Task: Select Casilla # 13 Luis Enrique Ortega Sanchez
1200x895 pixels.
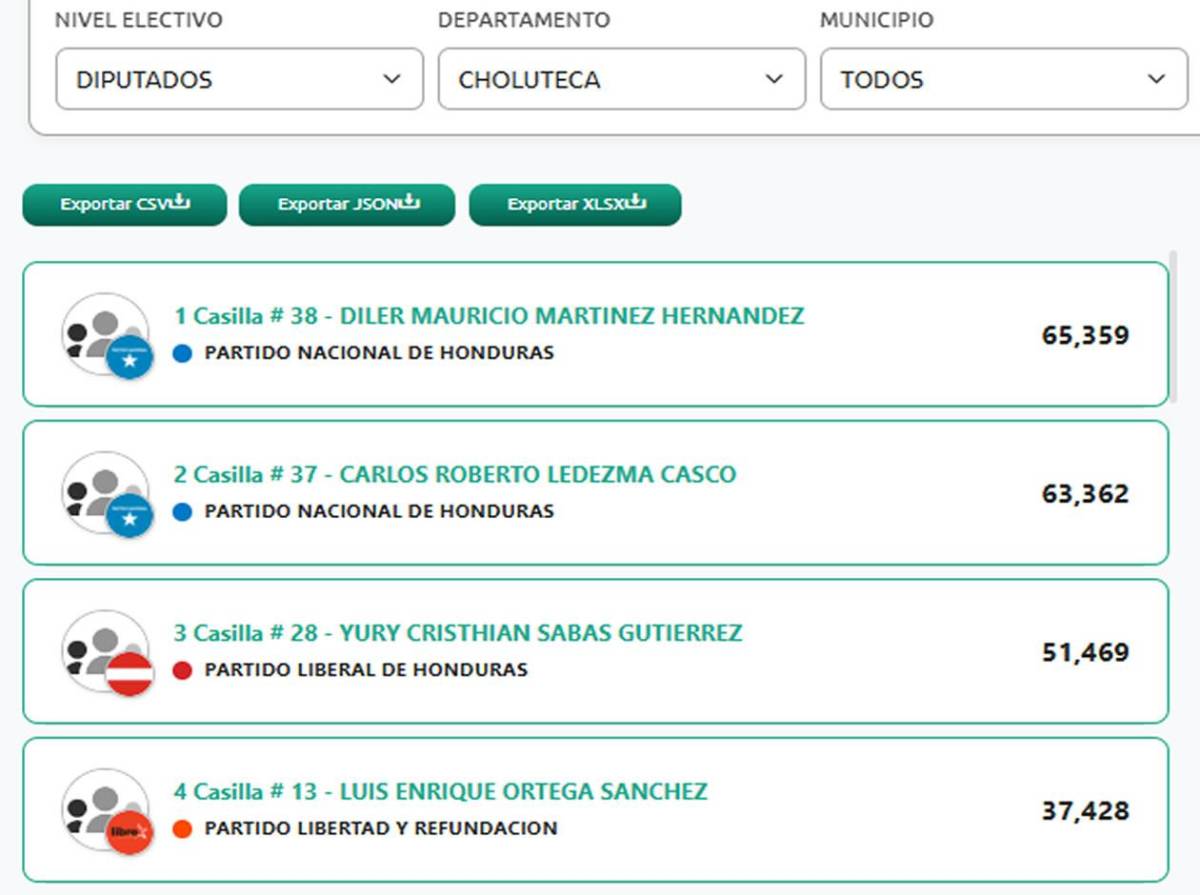Action: pos(441,792)
